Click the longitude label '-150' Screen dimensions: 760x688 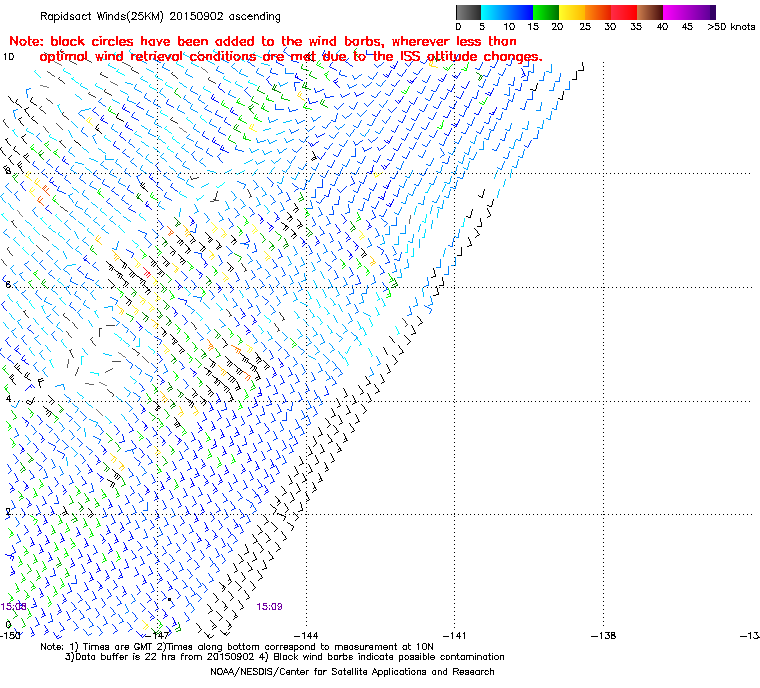coord(11,635)
